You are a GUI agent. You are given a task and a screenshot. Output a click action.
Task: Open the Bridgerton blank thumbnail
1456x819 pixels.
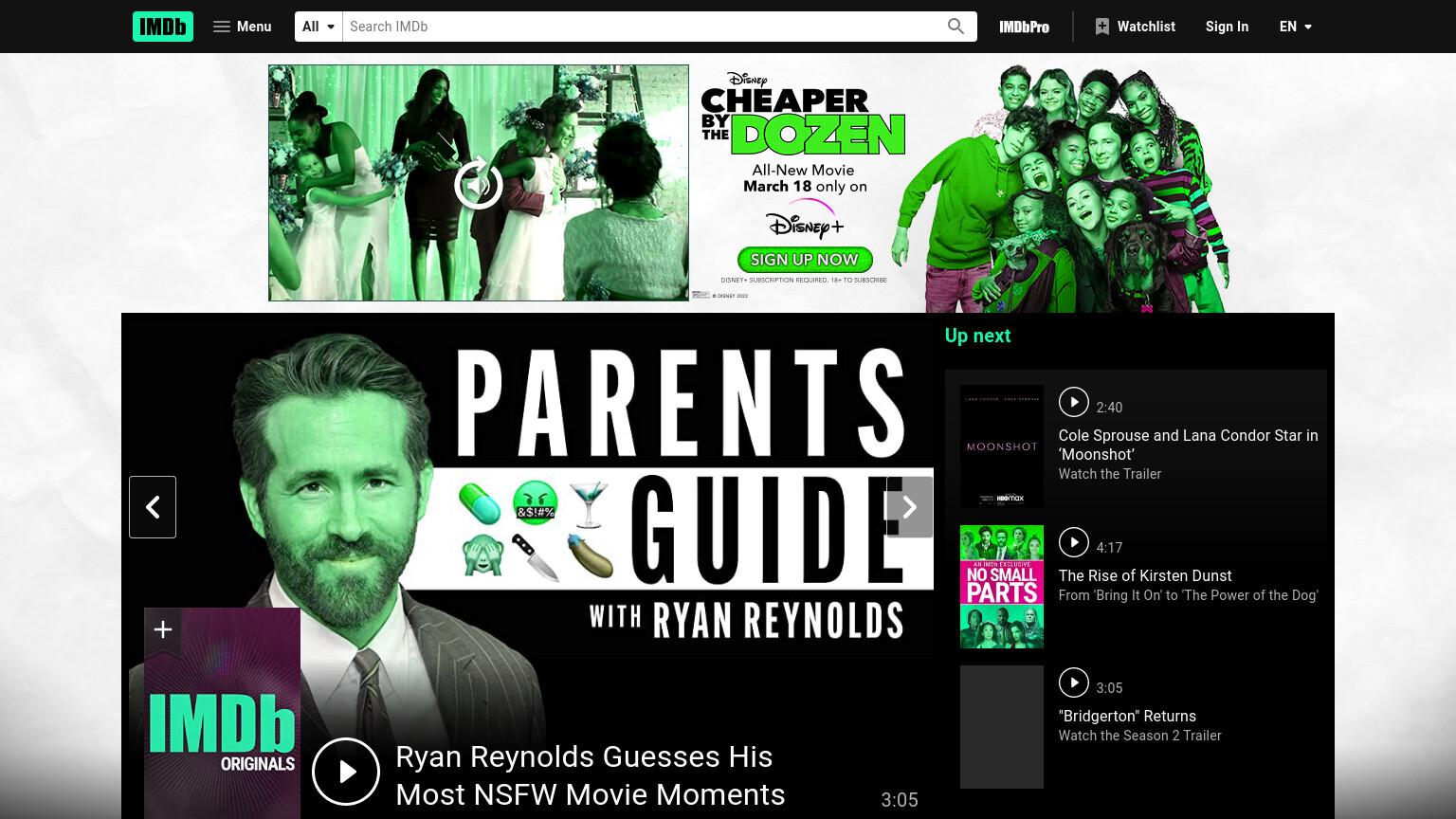[1002, 727]
